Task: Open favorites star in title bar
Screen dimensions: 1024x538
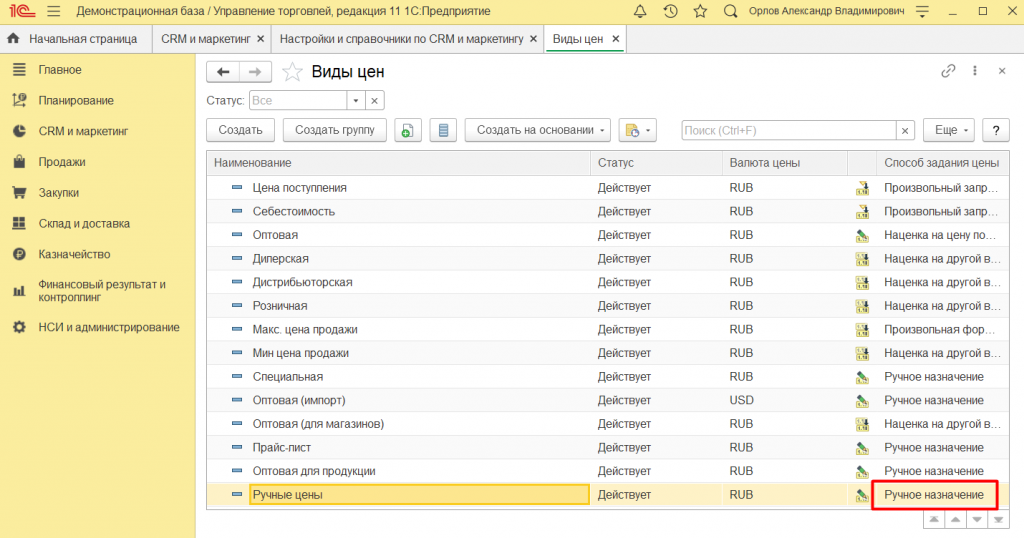Action: 700,11
